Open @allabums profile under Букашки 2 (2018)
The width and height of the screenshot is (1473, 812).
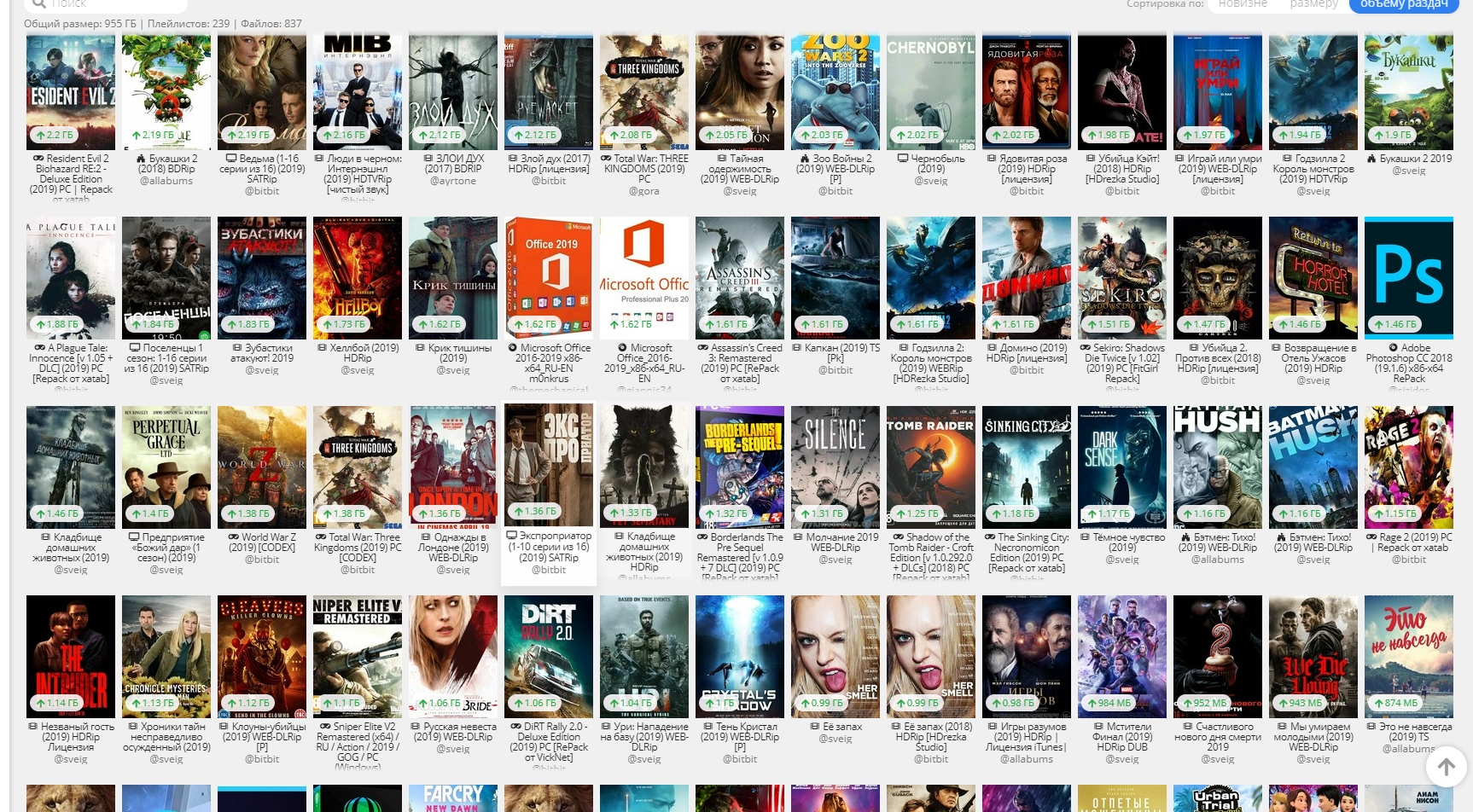coord(166,181)
